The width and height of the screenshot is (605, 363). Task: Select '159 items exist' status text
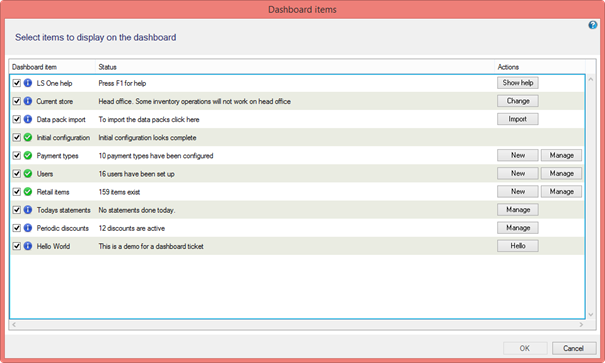(x=119, y=192)
